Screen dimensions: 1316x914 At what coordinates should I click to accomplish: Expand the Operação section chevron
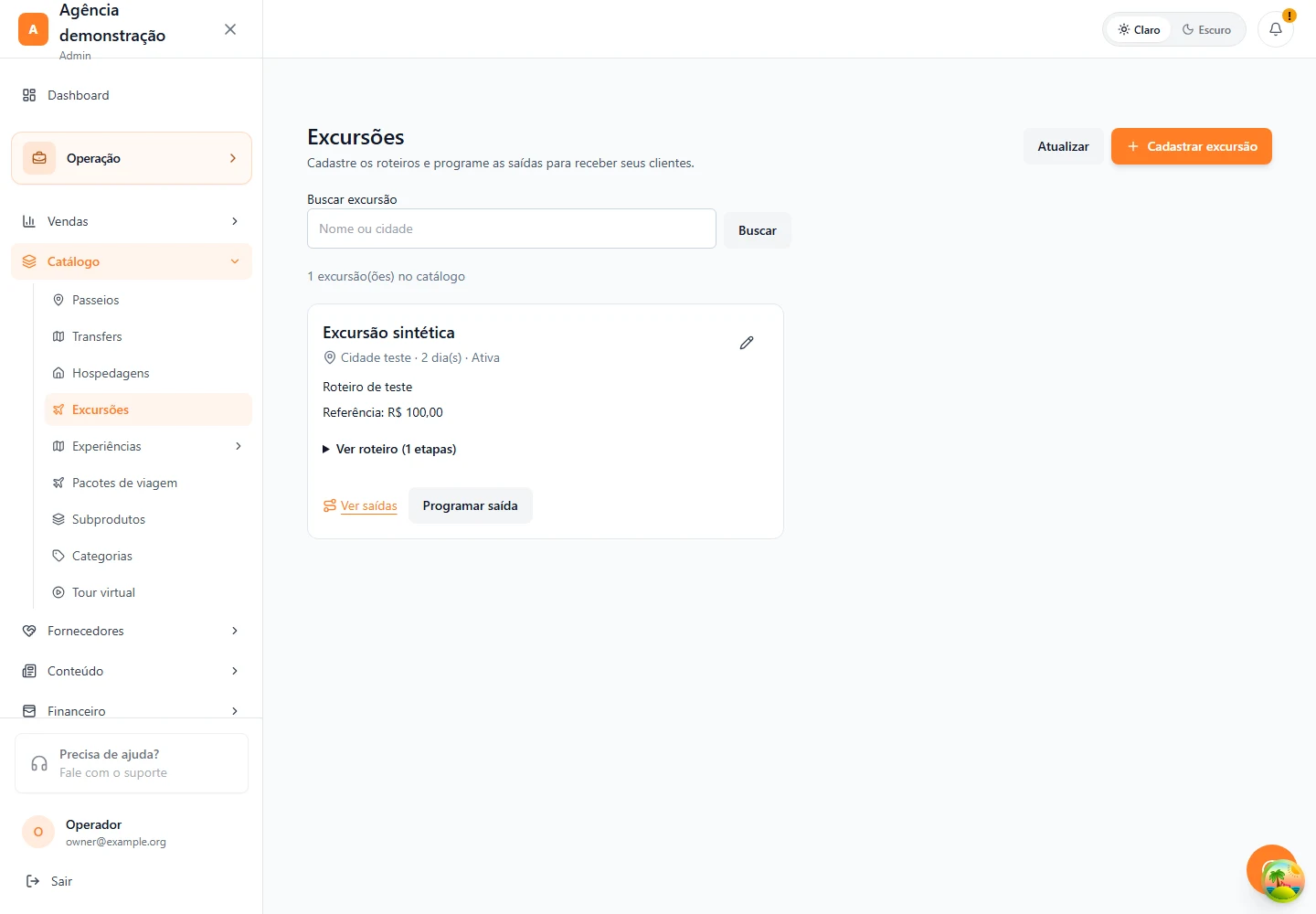pos(233,158)
